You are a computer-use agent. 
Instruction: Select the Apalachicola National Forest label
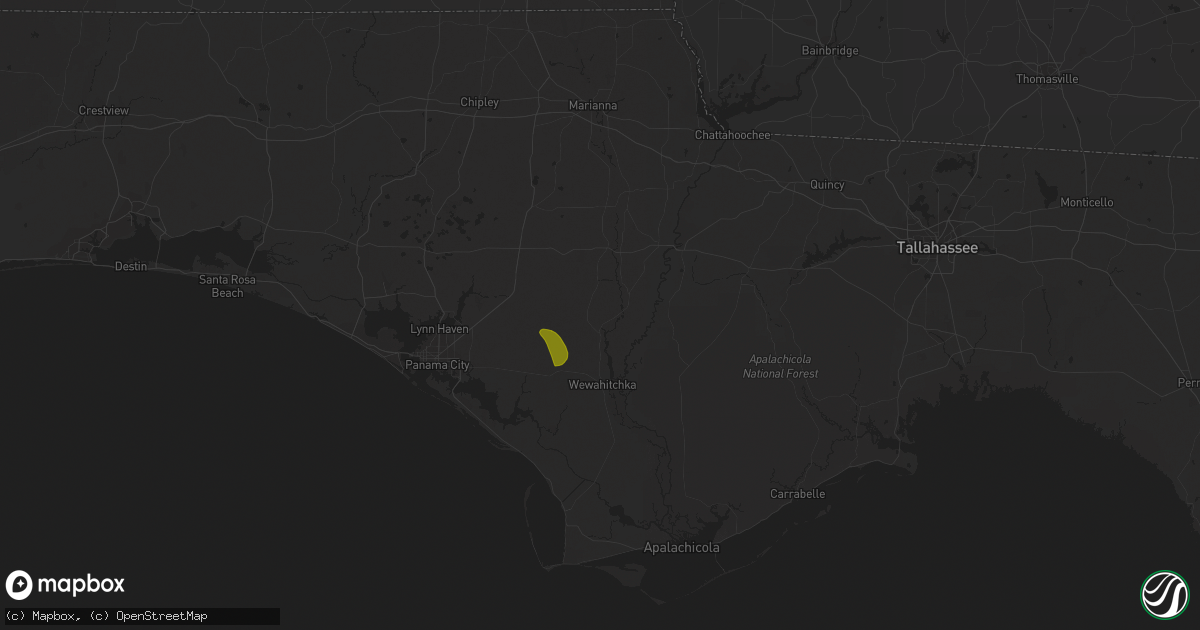pyautogui.click(x=781, y=366)
